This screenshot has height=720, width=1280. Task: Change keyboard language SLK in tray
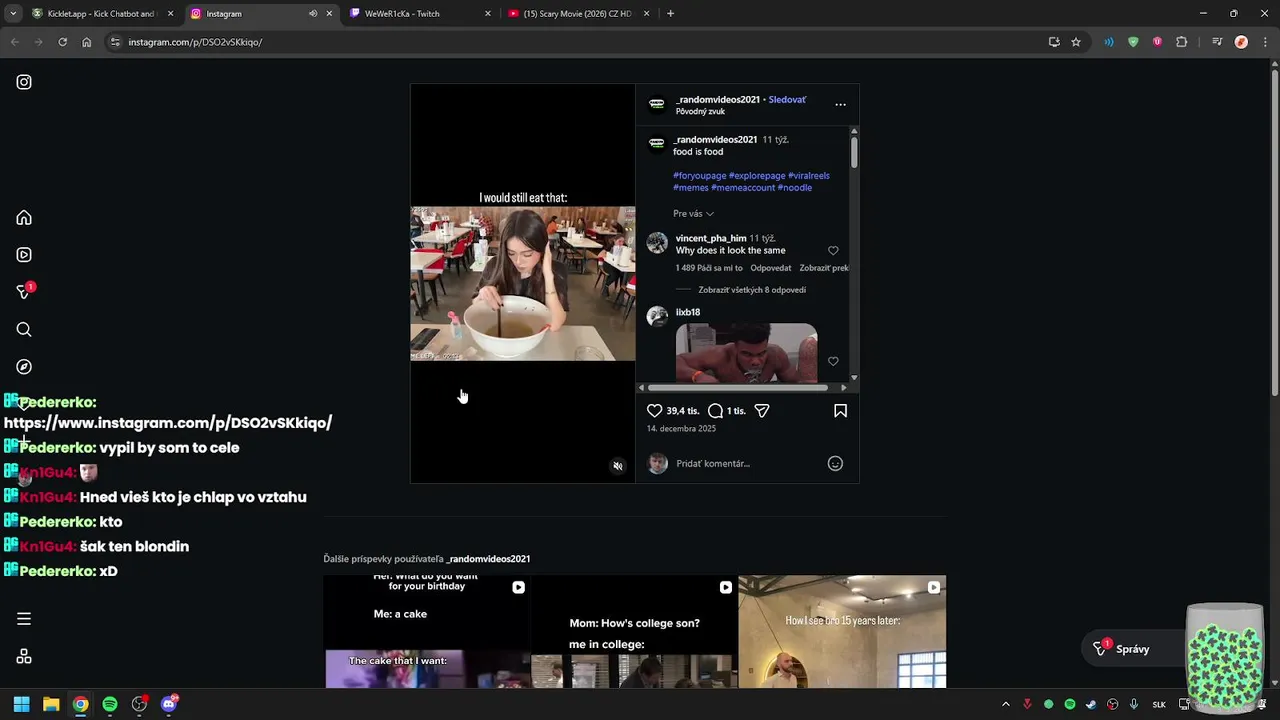pos(1159,704)
